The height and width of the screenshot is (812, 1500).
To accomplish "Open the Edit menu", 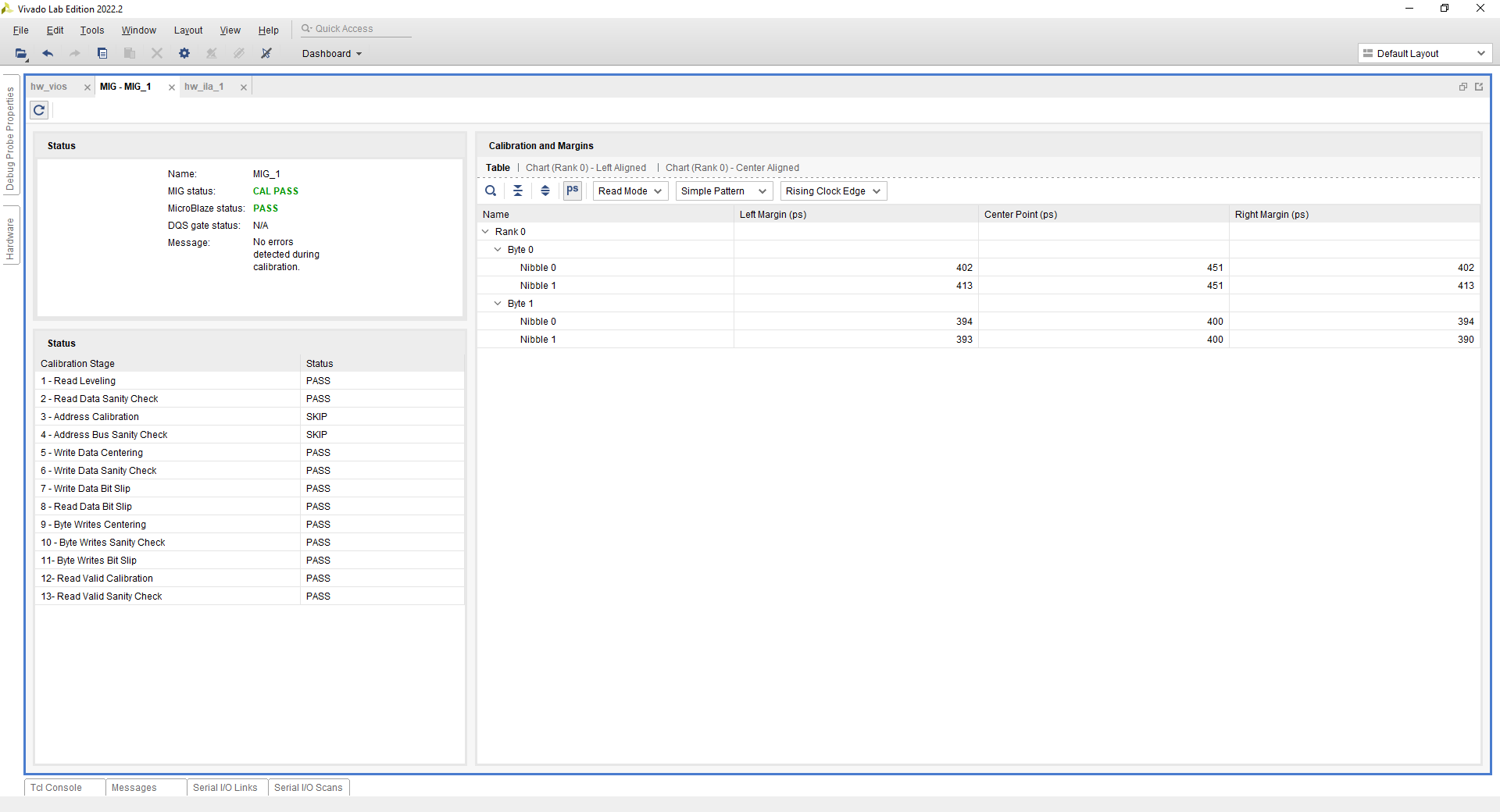I will pyautogui.click(x=55, y=30).
